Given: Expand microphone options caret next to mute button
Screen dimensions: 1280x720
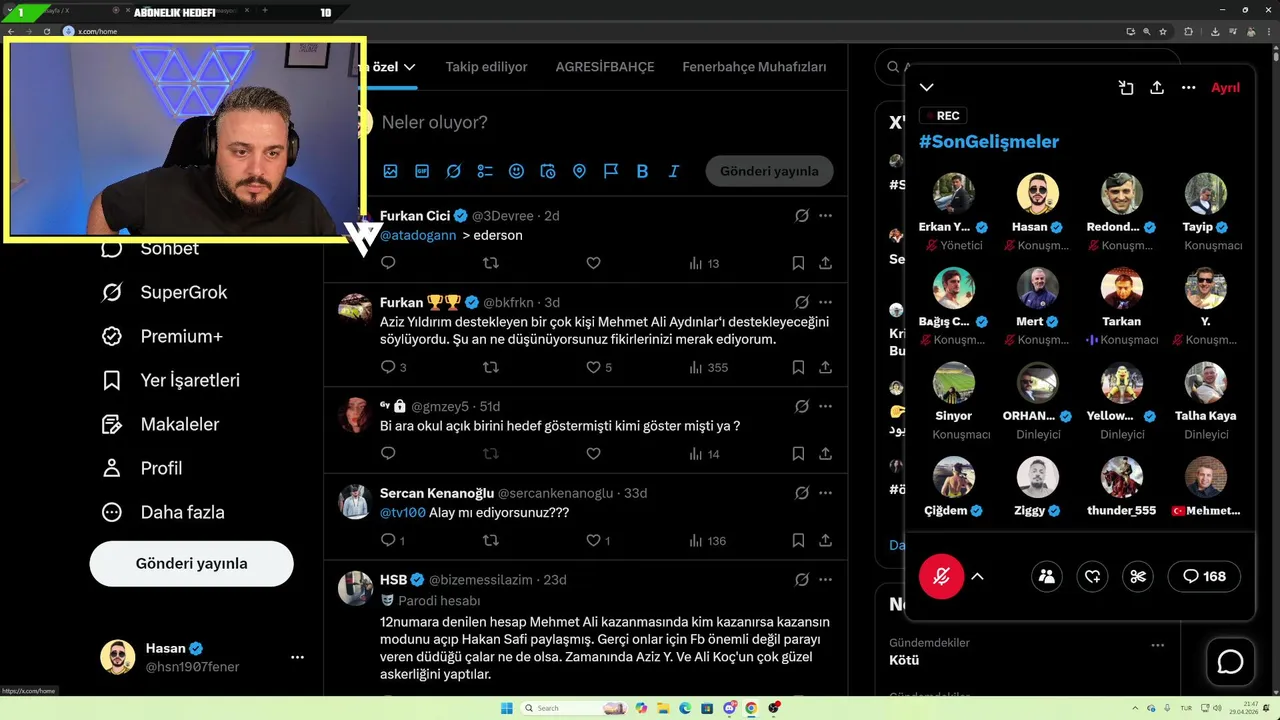Looking at the screenshot, I should (977, 576).
